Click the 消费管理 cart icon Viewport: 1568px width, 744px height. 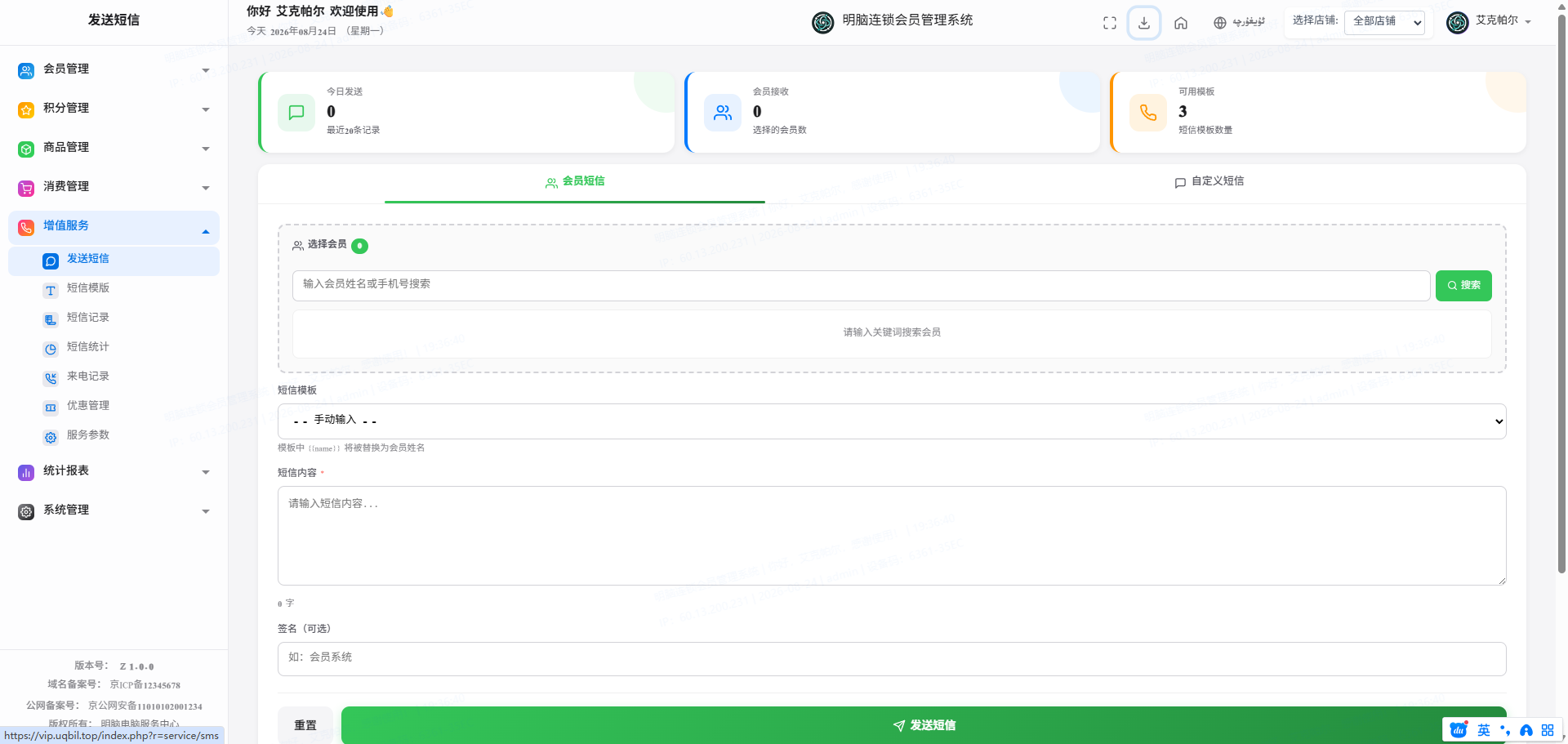click(26, 189)
